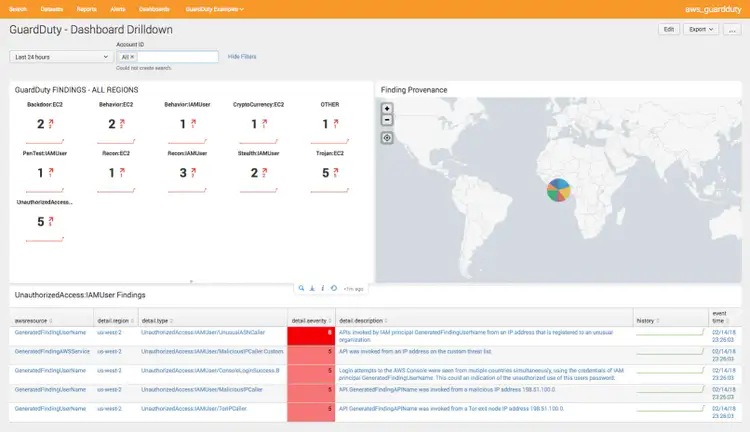Screen dimensions: 750x432
Task: Expand the Export dropdown
Action: pos(701,30)
